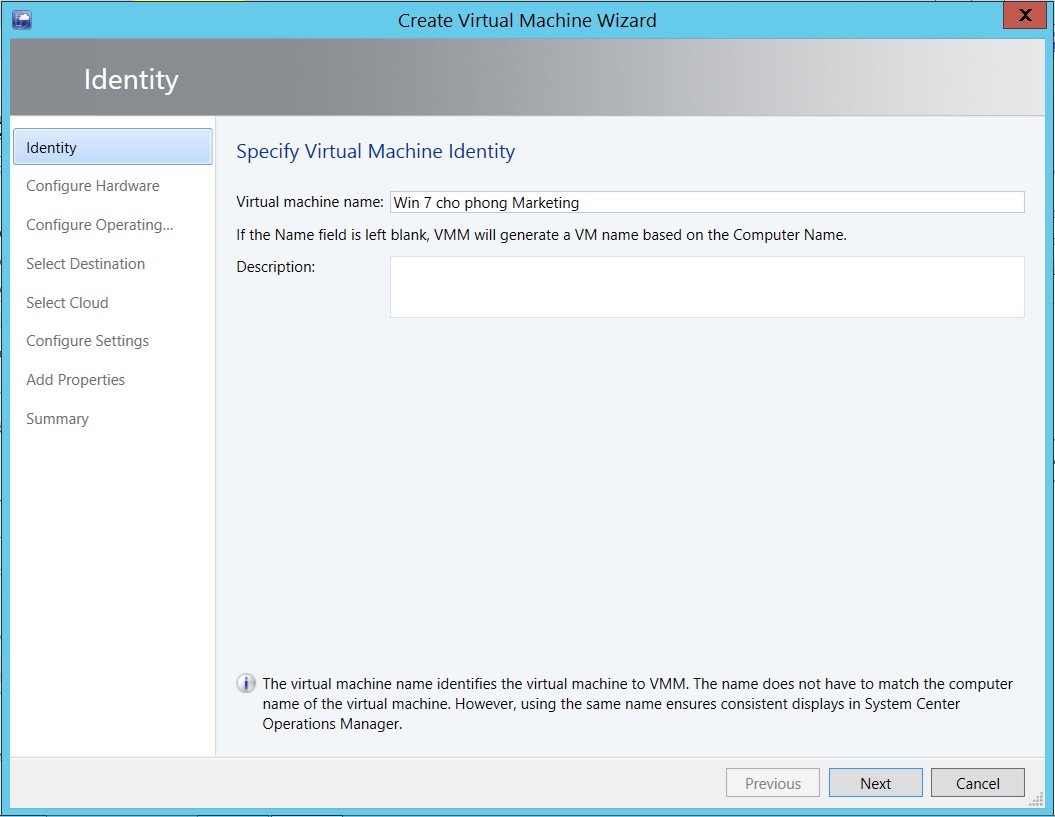Click the wizard app icon in title bar

click(x=22, y=20)
